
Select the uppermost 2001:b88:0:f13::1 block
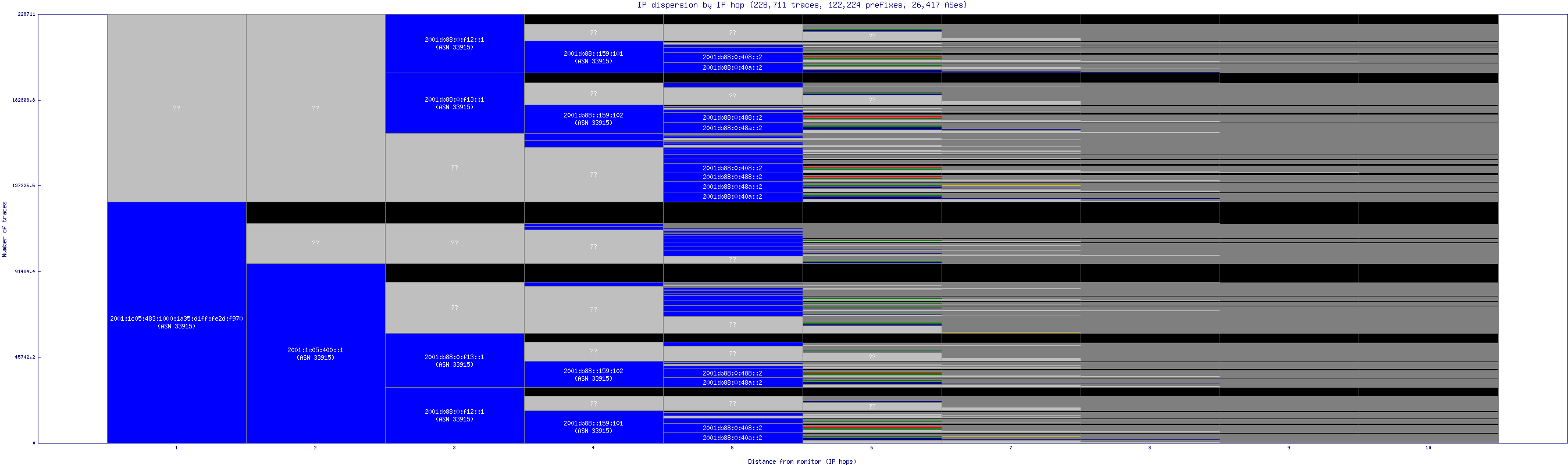[x=455, y=103]
